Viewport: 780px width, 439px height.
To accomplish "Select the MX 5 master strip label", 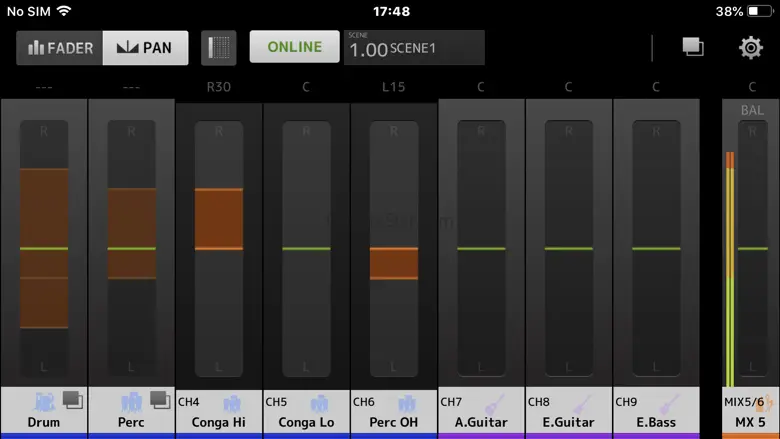I will coord(750,422).
